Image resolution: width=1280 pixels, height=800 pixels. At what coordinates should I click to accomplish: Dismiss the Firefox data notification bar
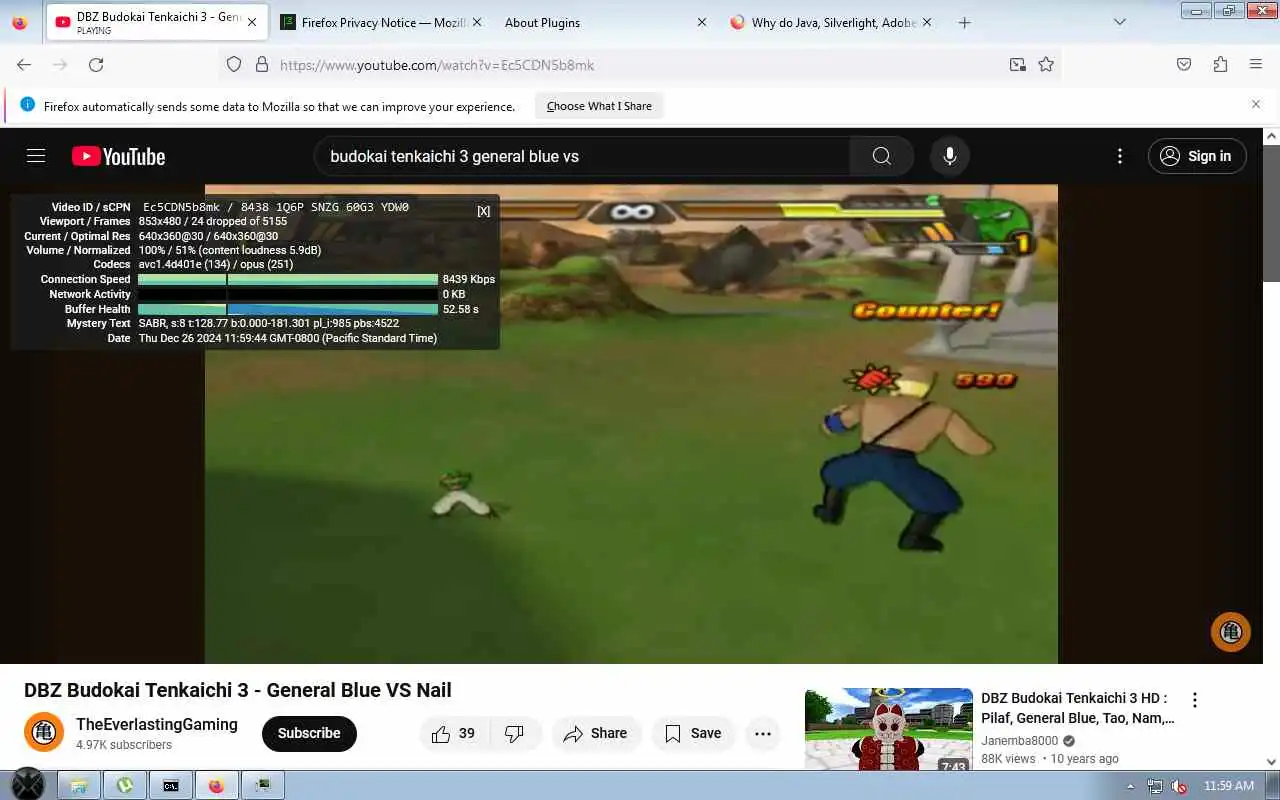coord(1256,104)
